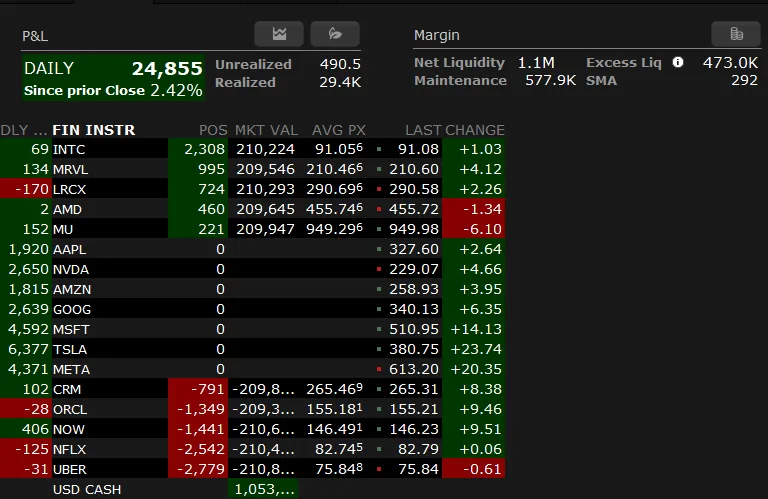Screen dimensions: 768x499
Task: Select the MSFT instrument row
Action: [252, 329]
